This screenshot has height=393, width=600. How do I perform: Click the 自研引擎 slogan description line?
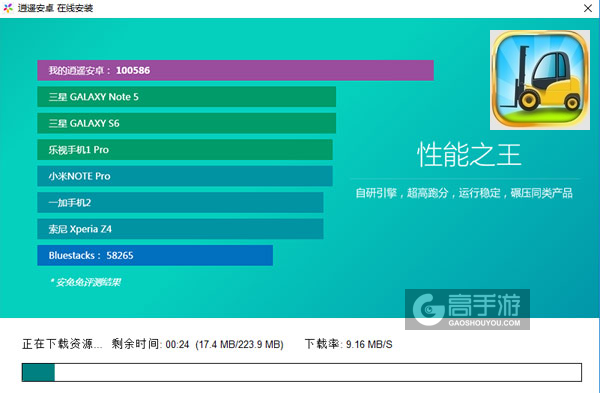point(464,193)
